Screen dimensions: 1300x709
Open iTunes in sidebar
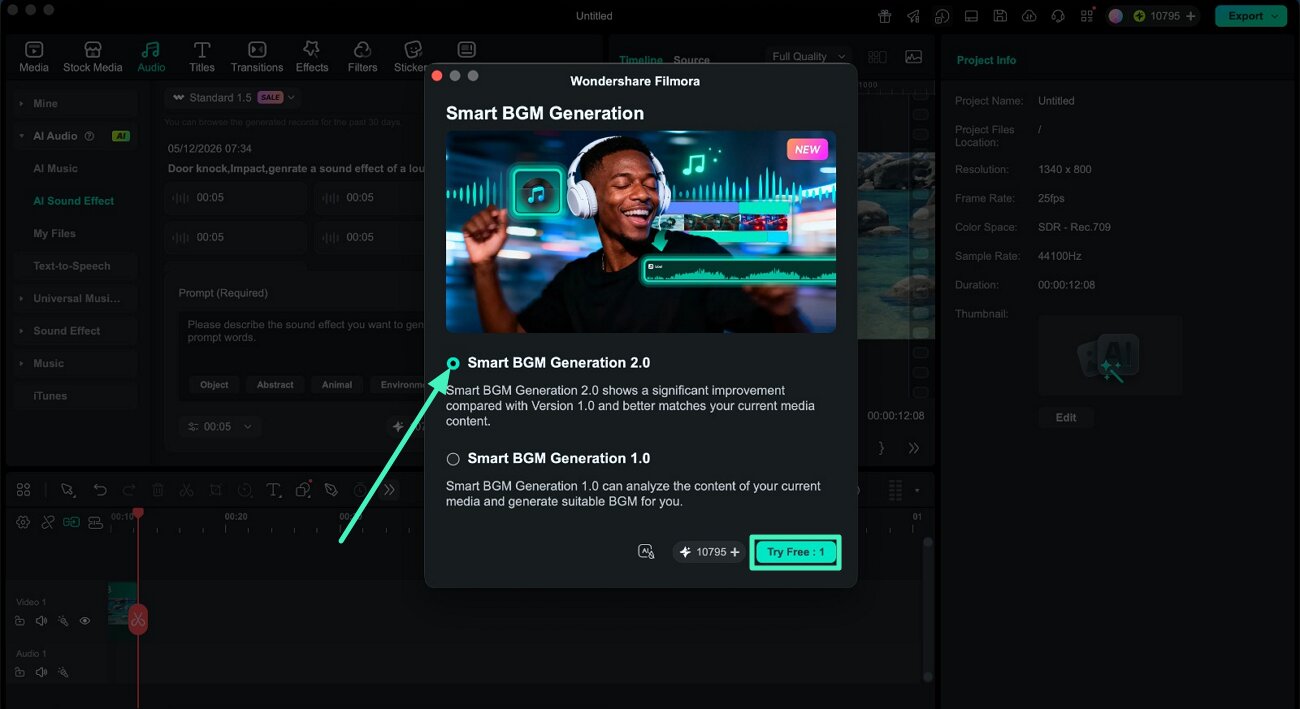point(50,396)
